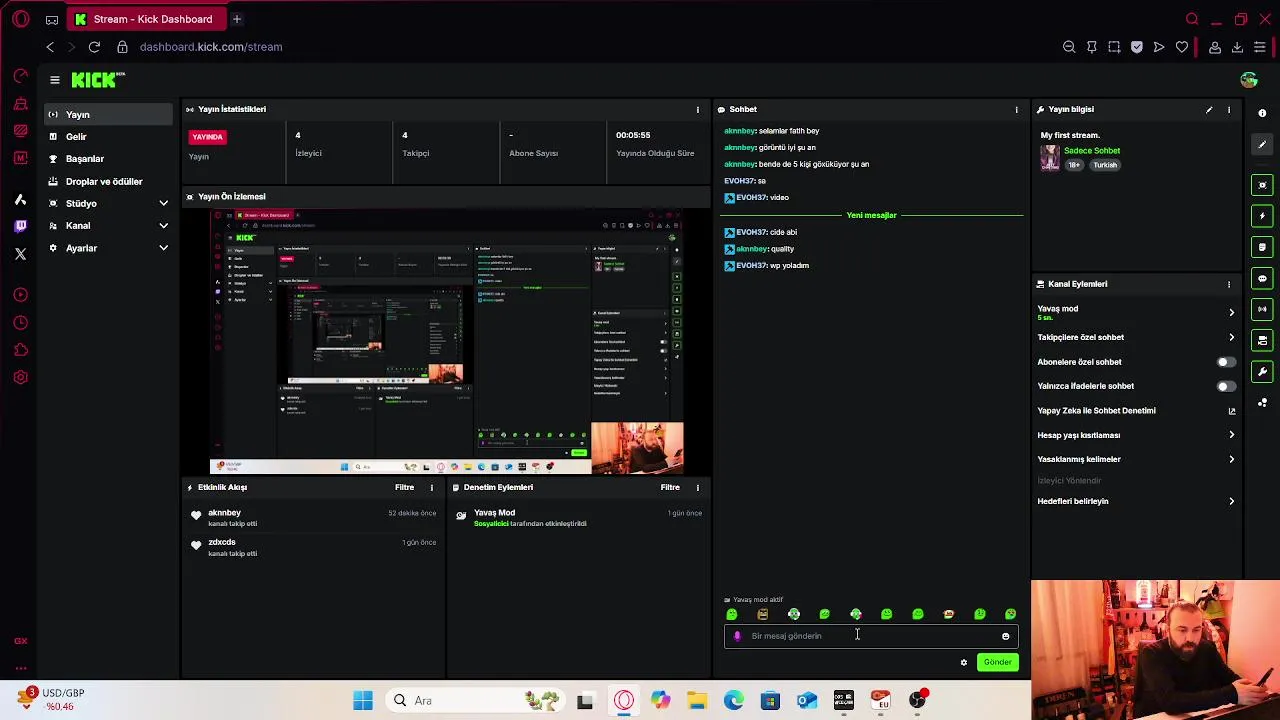Go back in browser
Viewport: 1280px width, 720px height.
50,47
